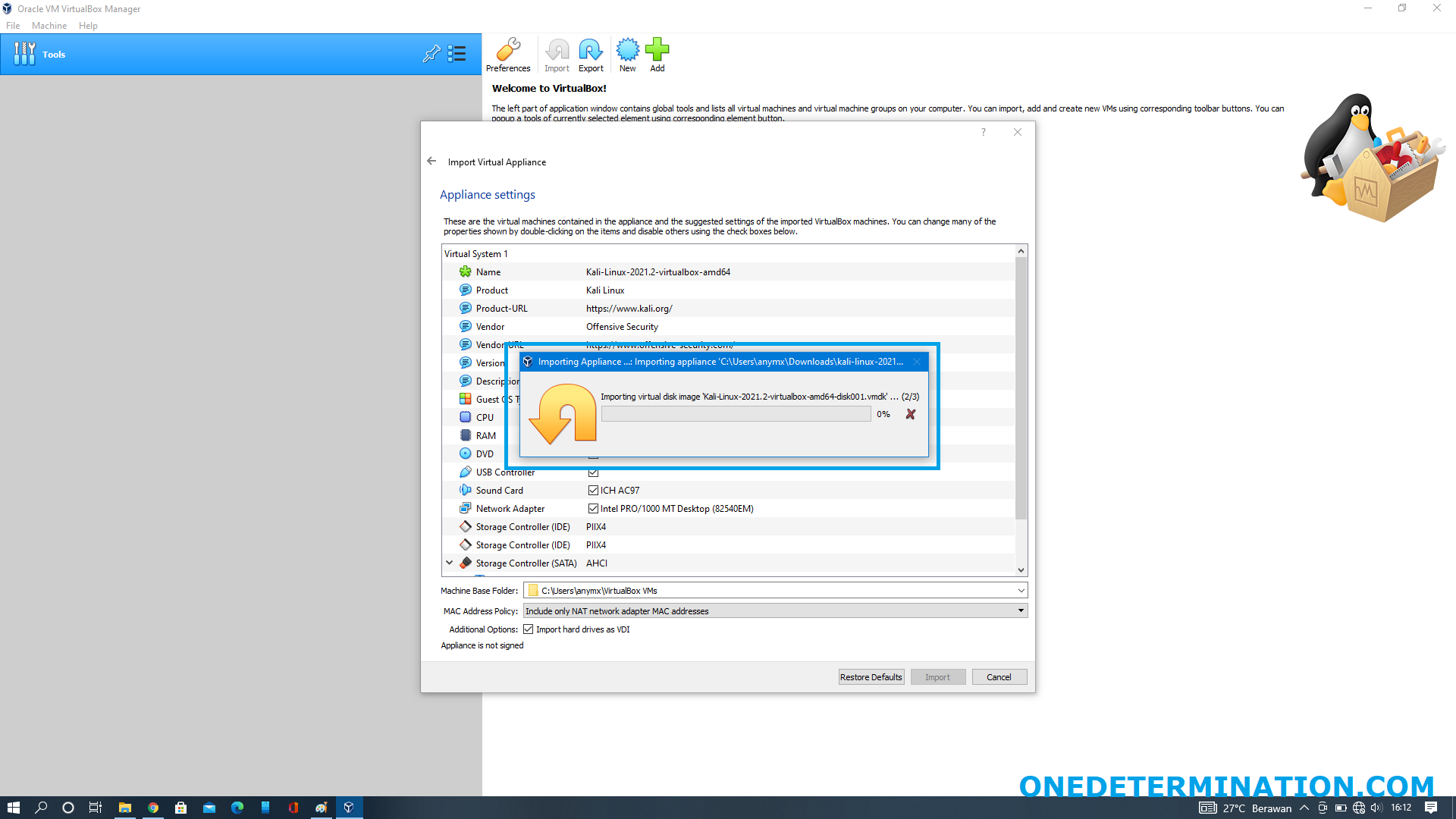Collapse the Storage Controller (SATA) row
The height and width of the screenshot is (819, 1456).
(450, 563)
